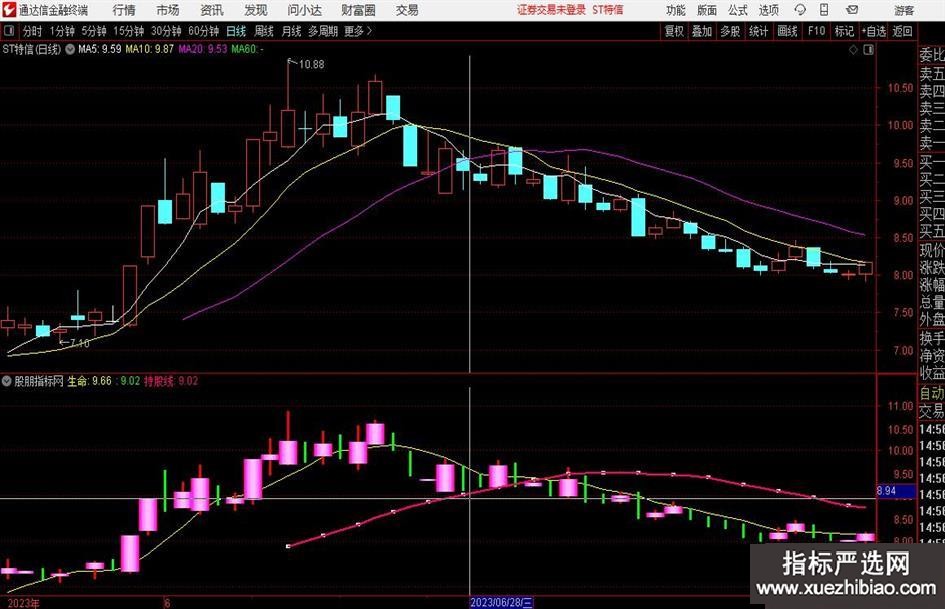945x609 pixels.
Task: Click the 多股 multi-stock button
Action: pos(730,31)
